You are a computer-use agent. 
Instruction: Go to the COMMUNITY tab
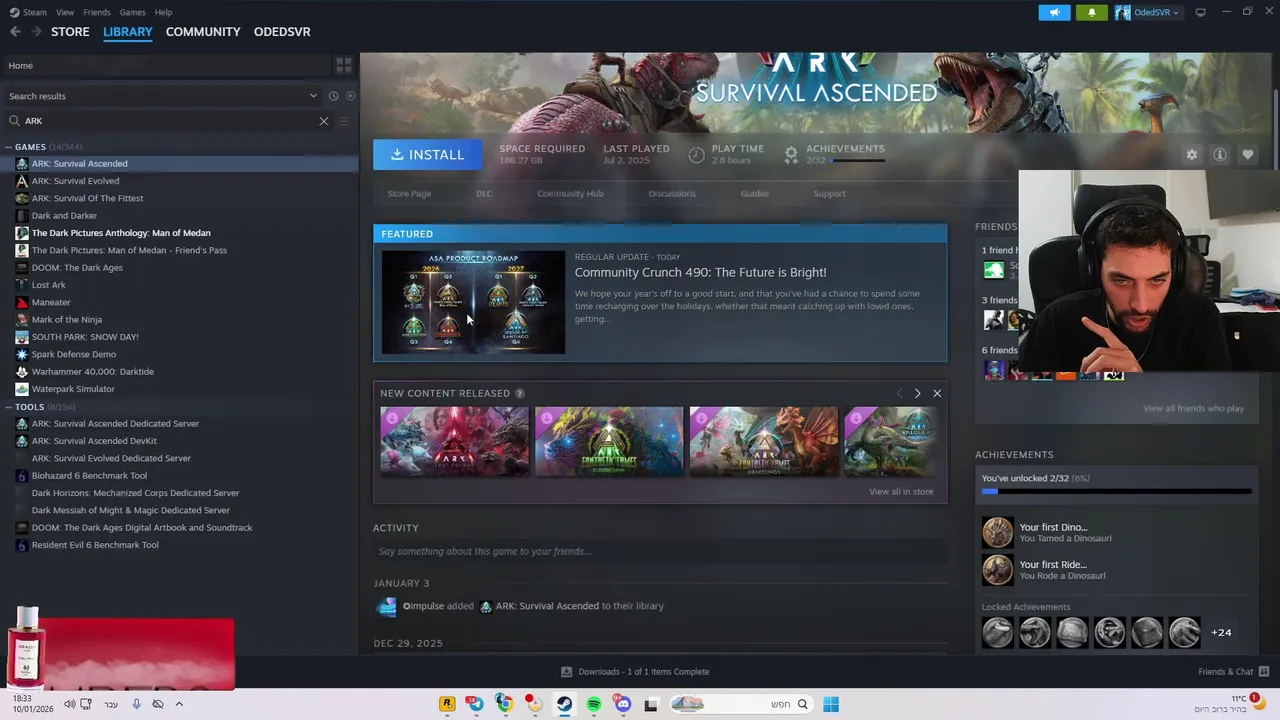click(x=203, y=32)
